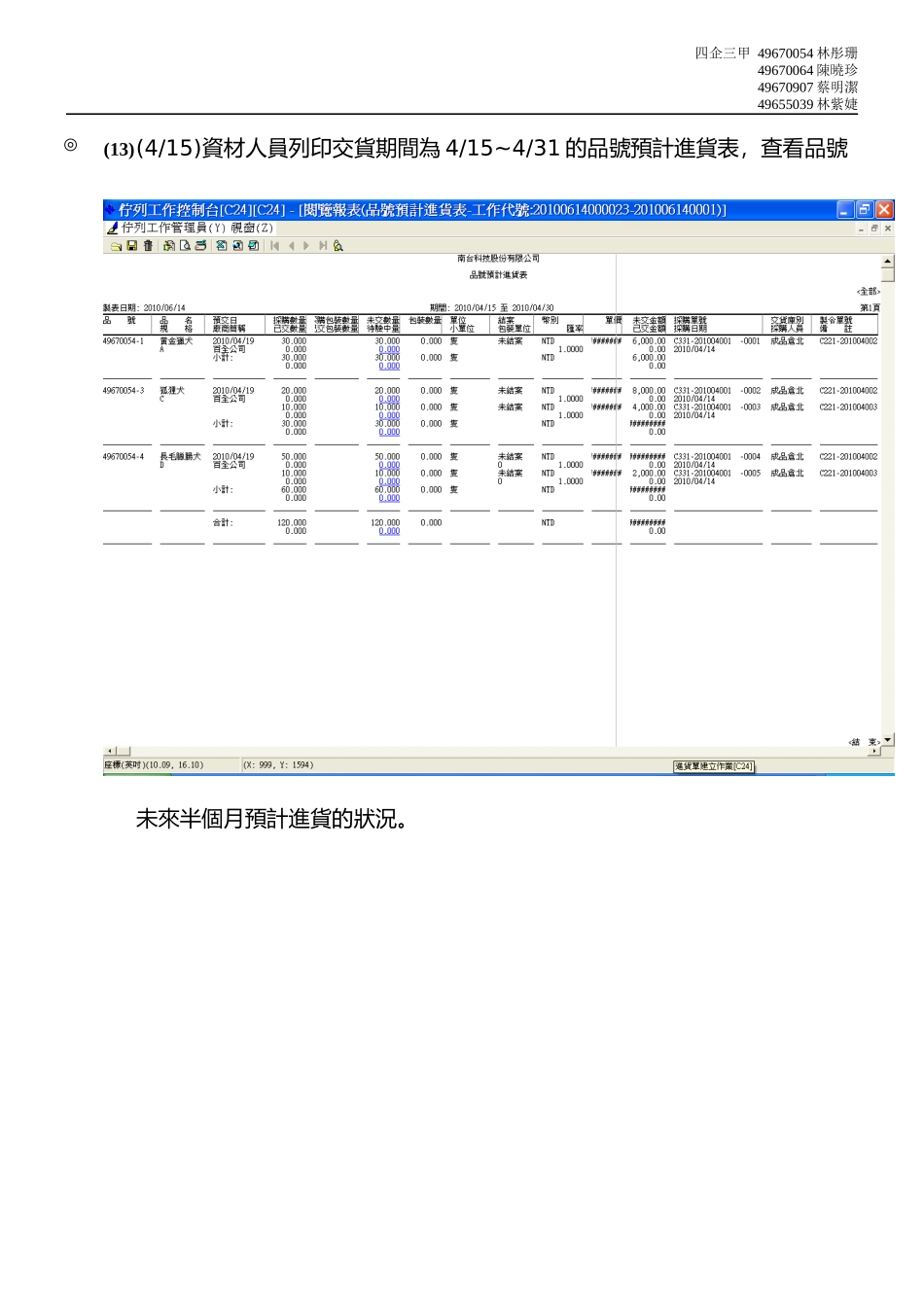Click the system icon left of 佇列工作管理員 menu
924x1307 pixels.
point(112,228)
